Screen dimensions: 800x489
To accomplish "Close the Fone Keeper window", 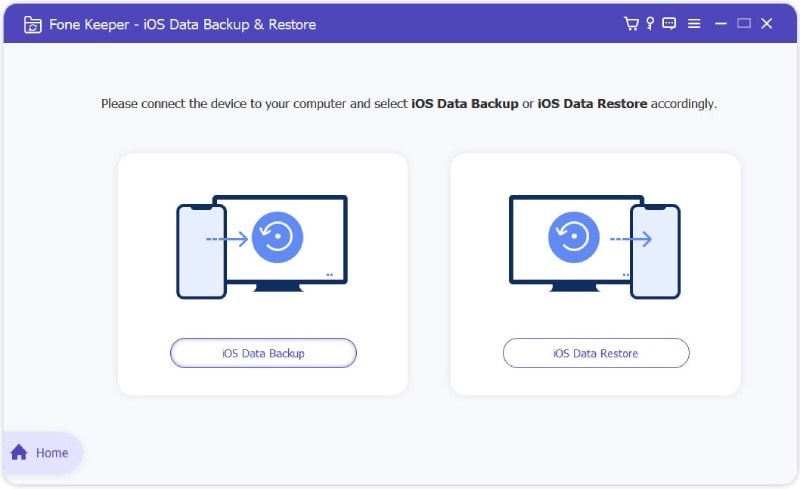I will (x=766, y=23).
